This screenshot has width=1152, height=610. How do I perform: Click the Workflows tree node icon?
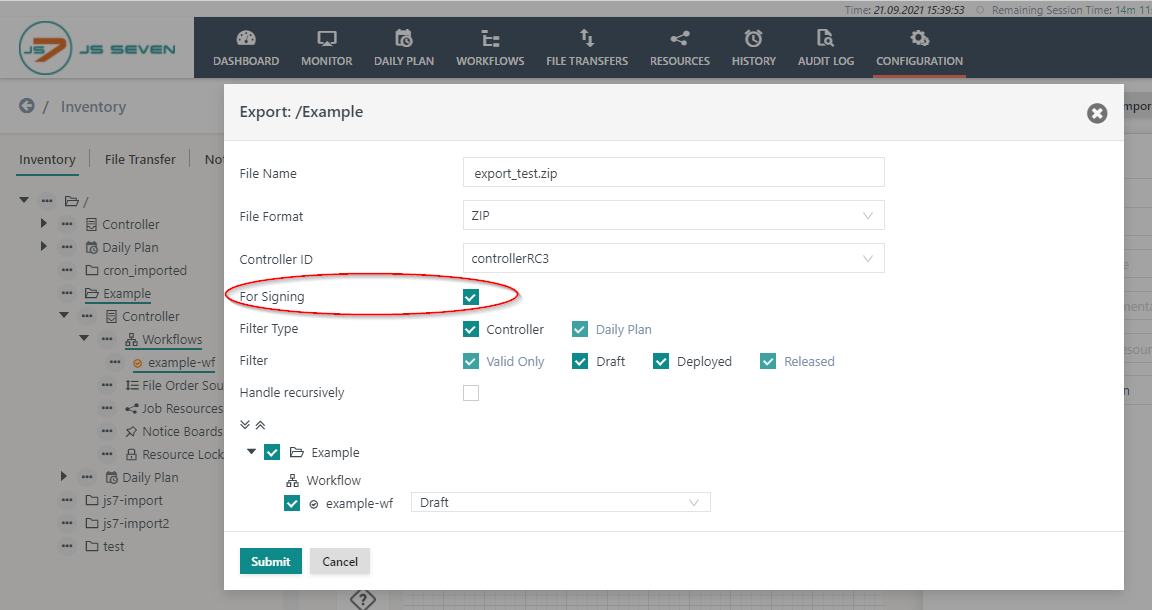(x=132, y=340)
